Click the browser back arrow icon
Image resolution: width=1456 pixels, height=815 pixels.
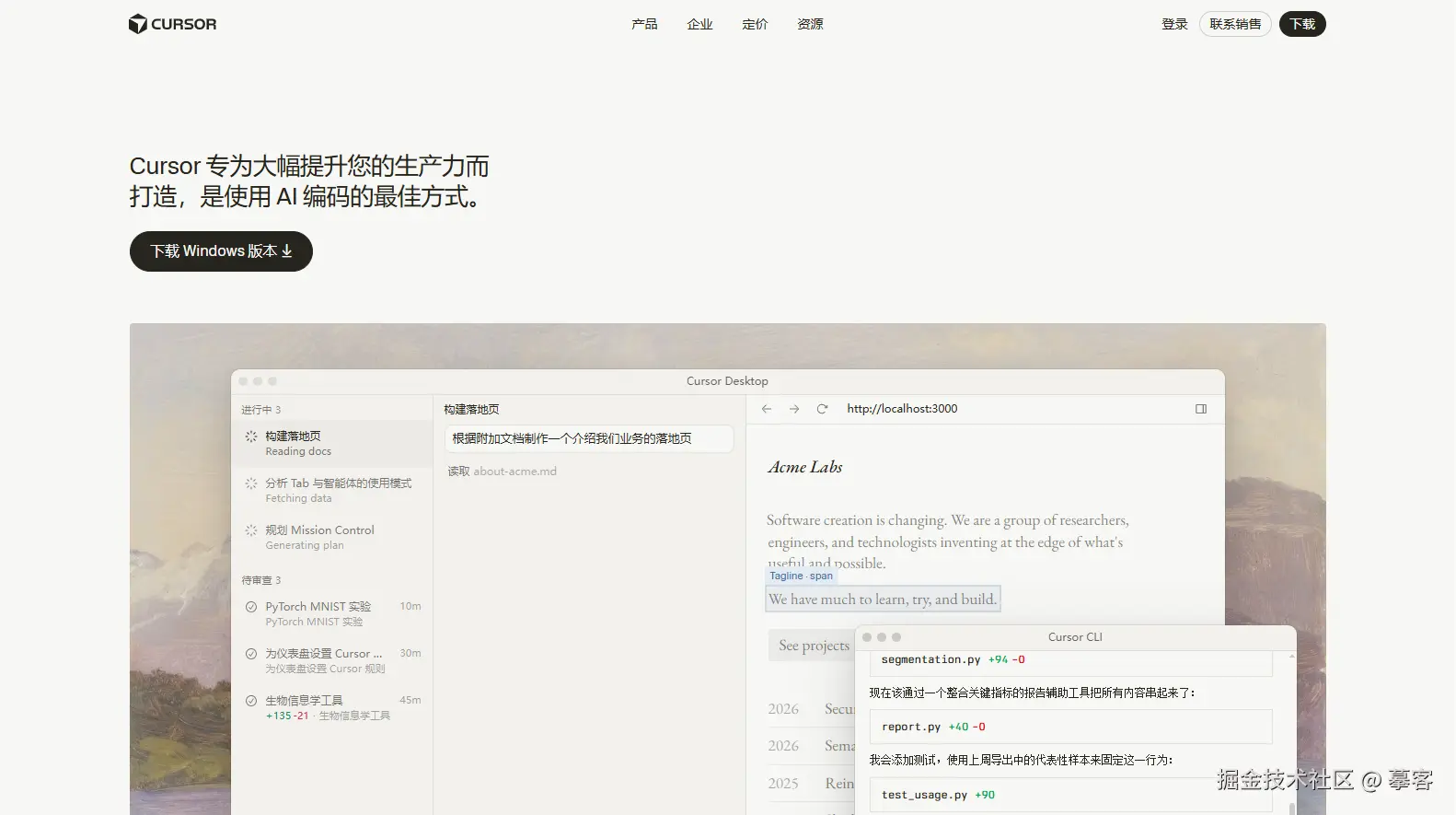tap(767, 409)
